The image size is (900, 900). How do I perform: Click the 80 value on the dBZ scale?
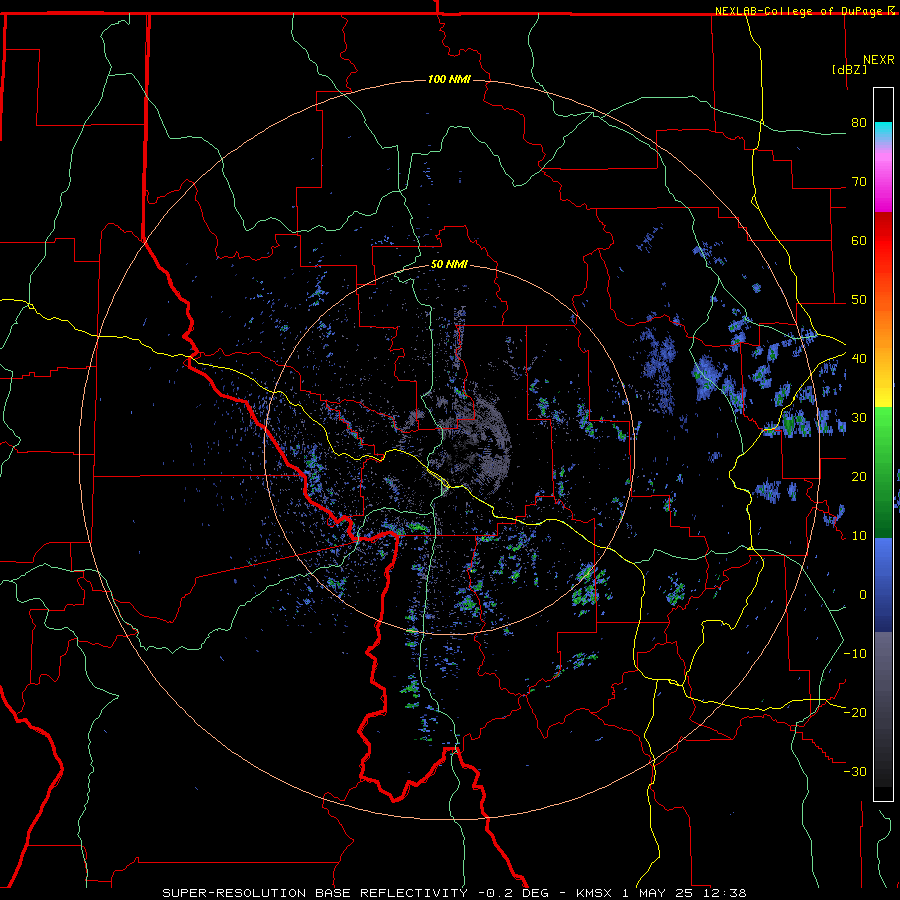click(859, 123)
